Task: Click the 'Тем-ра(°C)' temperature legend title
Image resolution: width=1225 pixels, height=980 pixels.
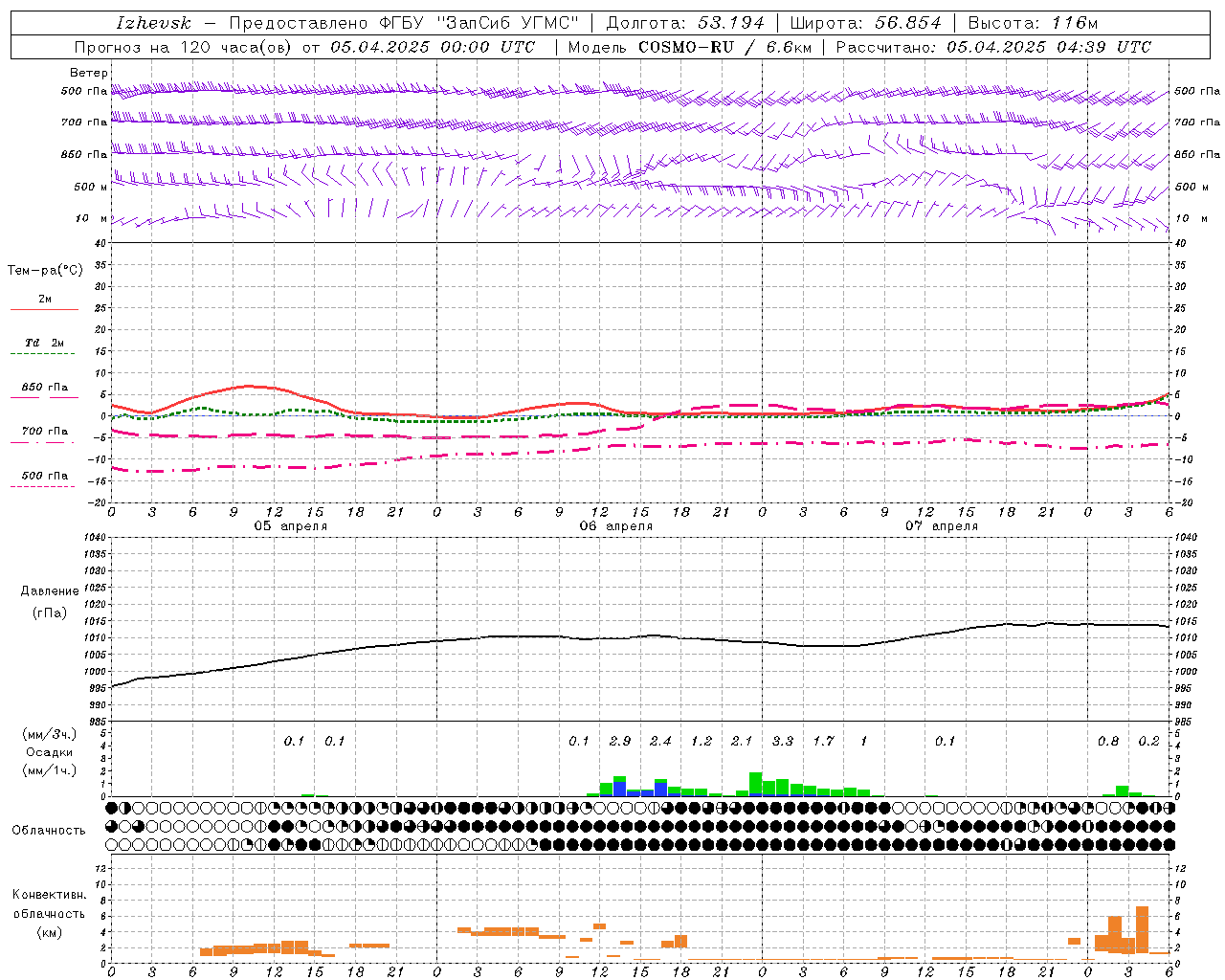Action: 45,271
